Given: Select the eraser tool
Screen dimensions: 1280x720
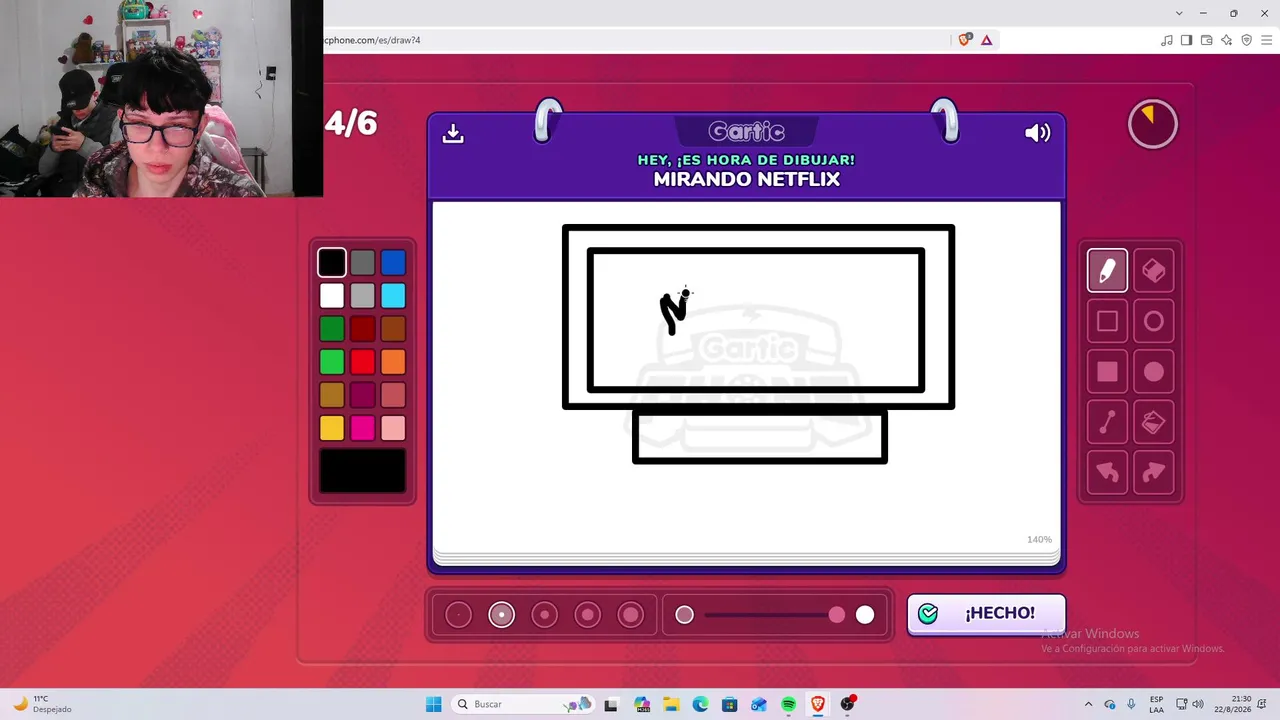Looking at the screenshot, I should point(1153,270).
